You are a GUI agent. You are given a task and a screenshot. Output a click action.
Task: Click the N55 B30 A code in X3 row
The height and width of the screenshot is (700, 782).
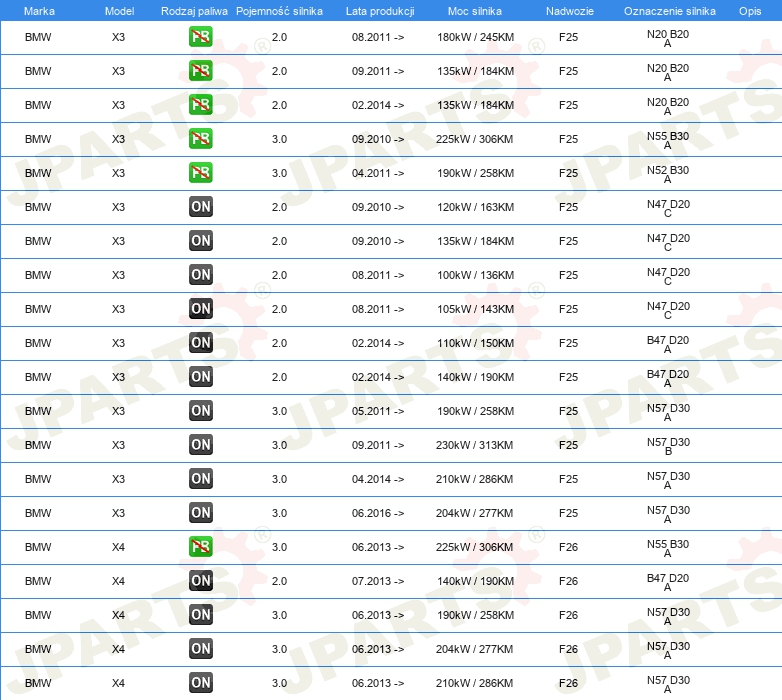(x=668, y=140)
